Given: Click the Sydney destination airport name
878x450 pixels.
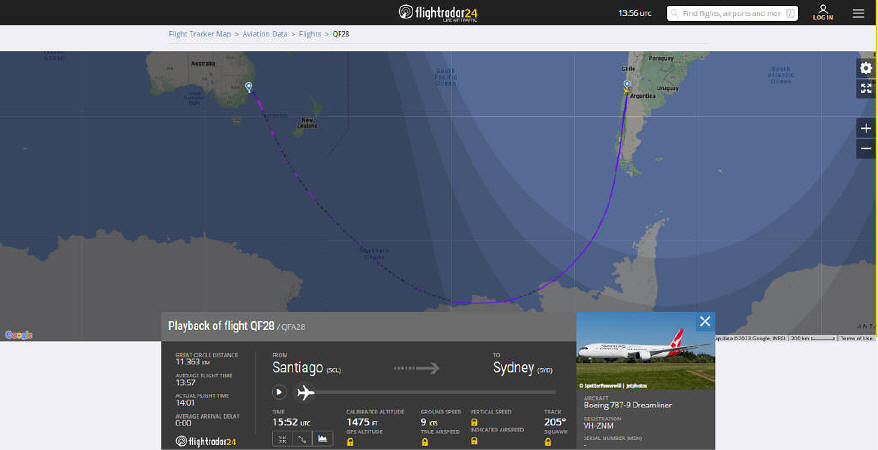Looking at the screenshot, I should [x=513, y=368].
